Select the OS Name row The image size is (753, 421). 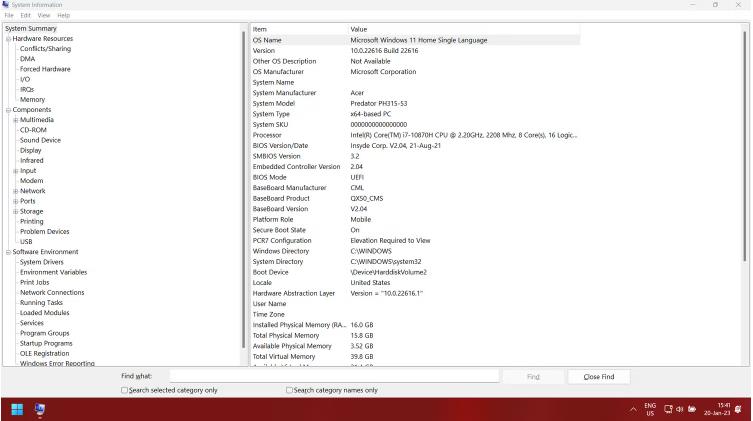click(x=415, y=40)
